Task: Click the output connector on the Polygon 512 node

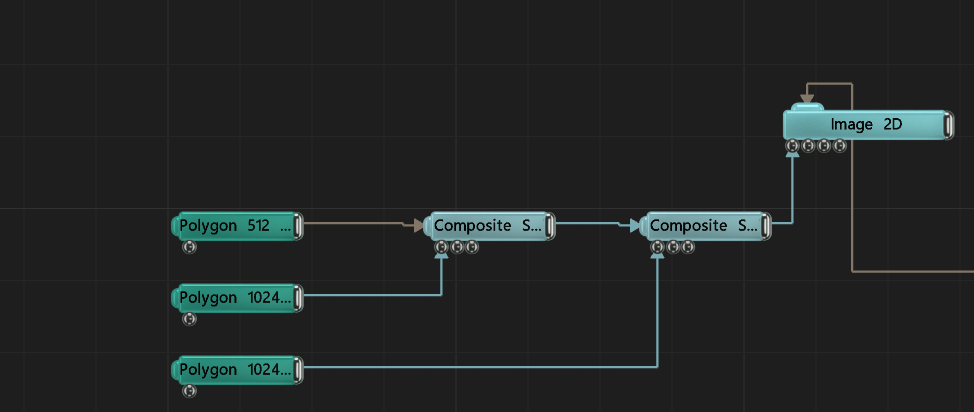Action: (x=298, y=226)
